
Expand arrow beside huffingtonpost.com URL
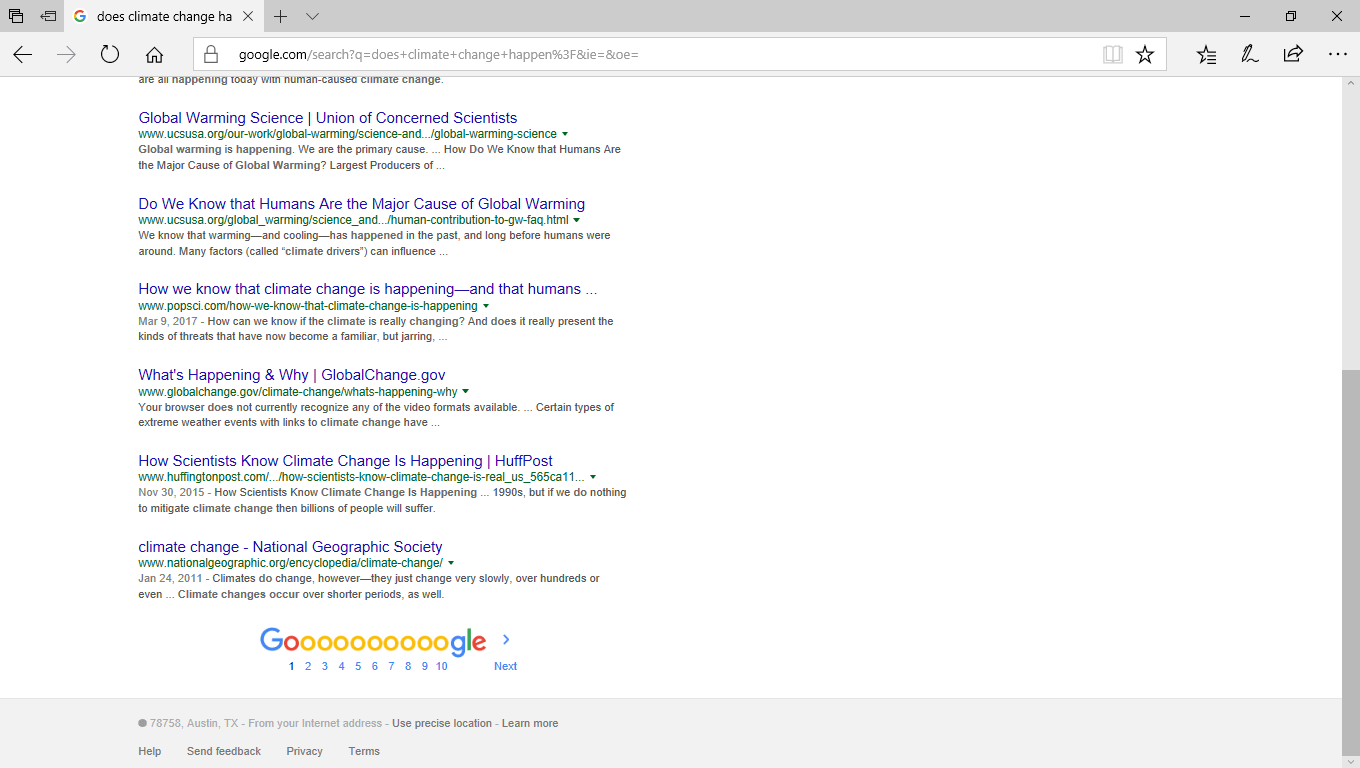593,478
